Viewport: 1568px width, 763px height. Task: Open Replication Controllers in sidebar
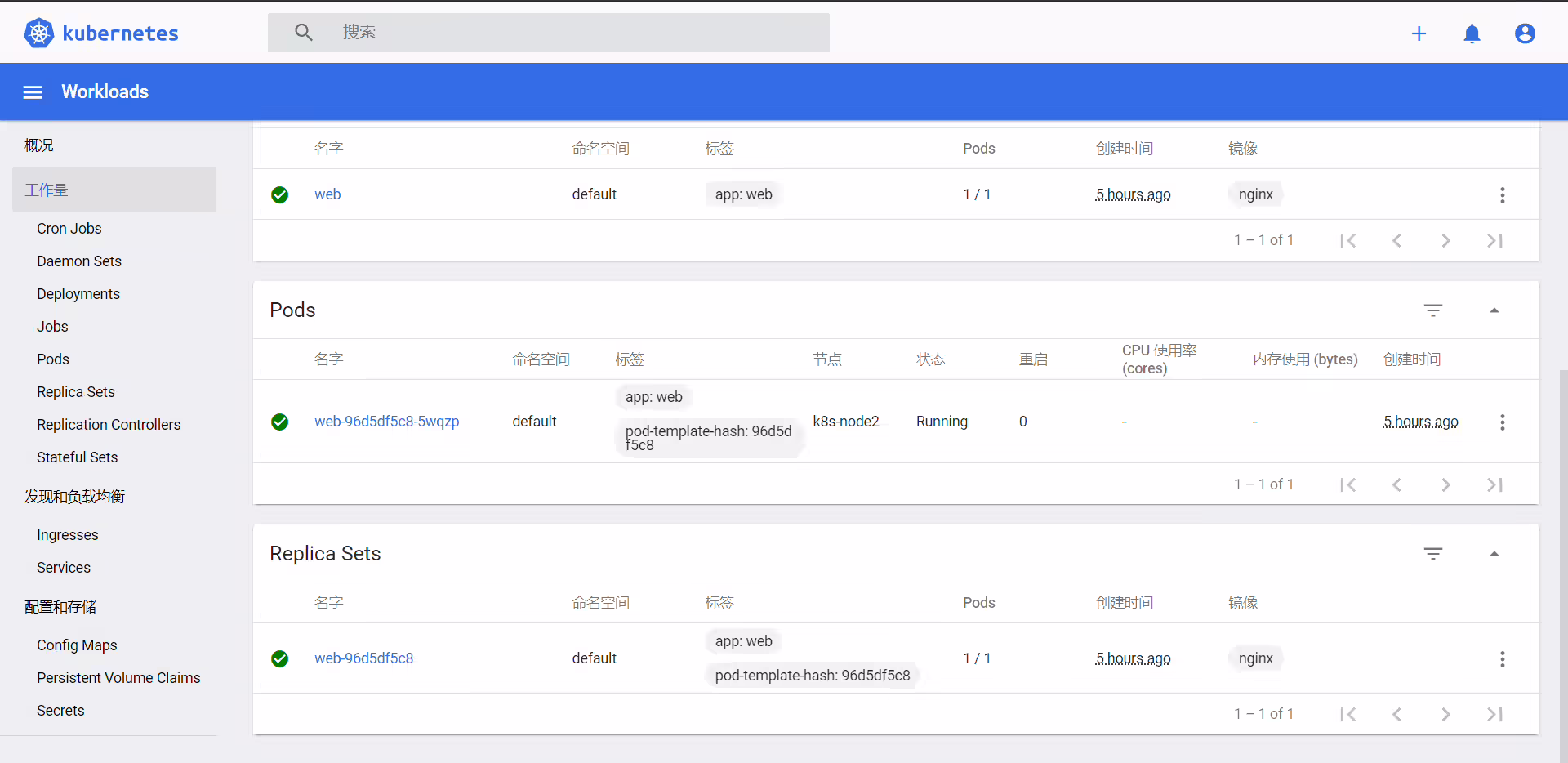109,425
